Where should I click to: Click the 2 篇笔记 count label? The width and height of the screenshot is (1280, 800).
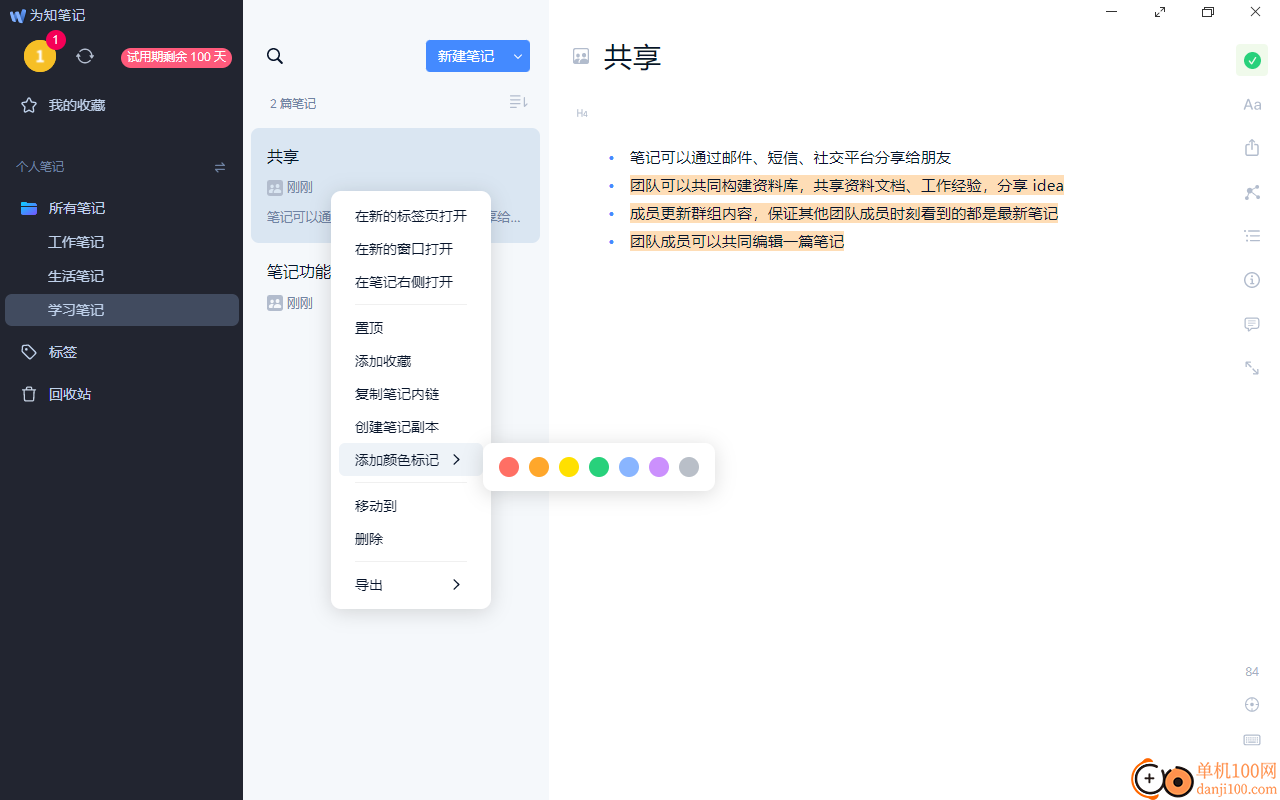293,103
